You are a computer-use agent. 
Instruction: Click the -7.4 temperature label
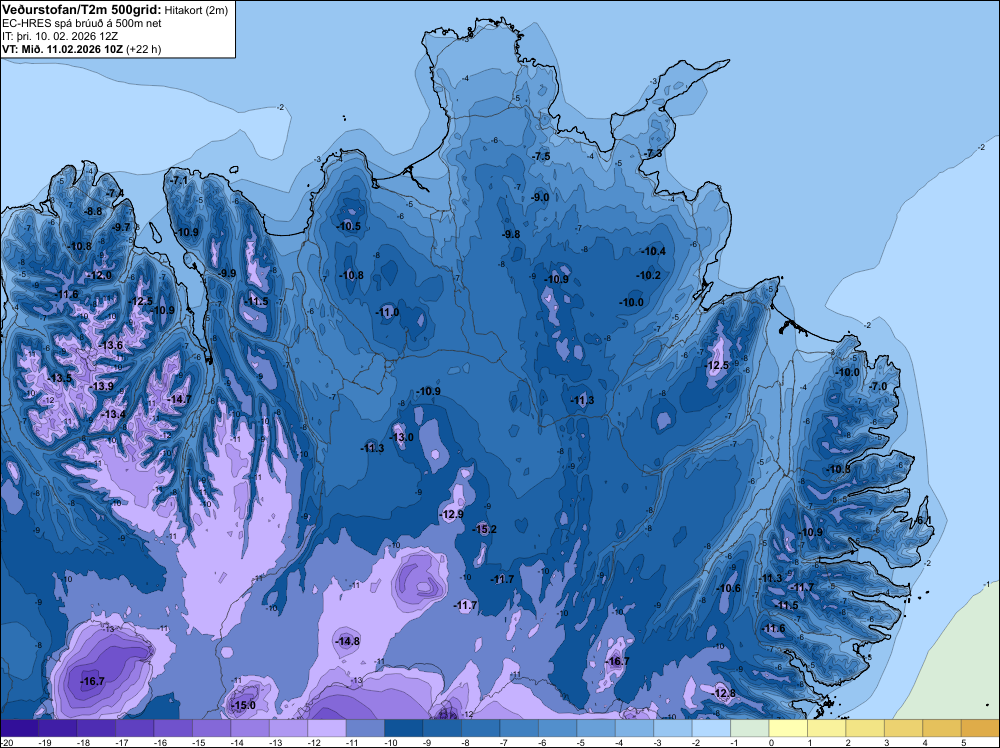[115, 193]
